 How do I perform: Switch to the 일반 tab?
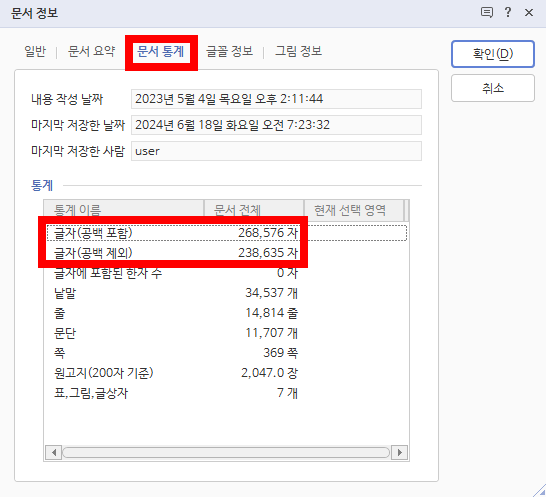click(x=35, y=52)
